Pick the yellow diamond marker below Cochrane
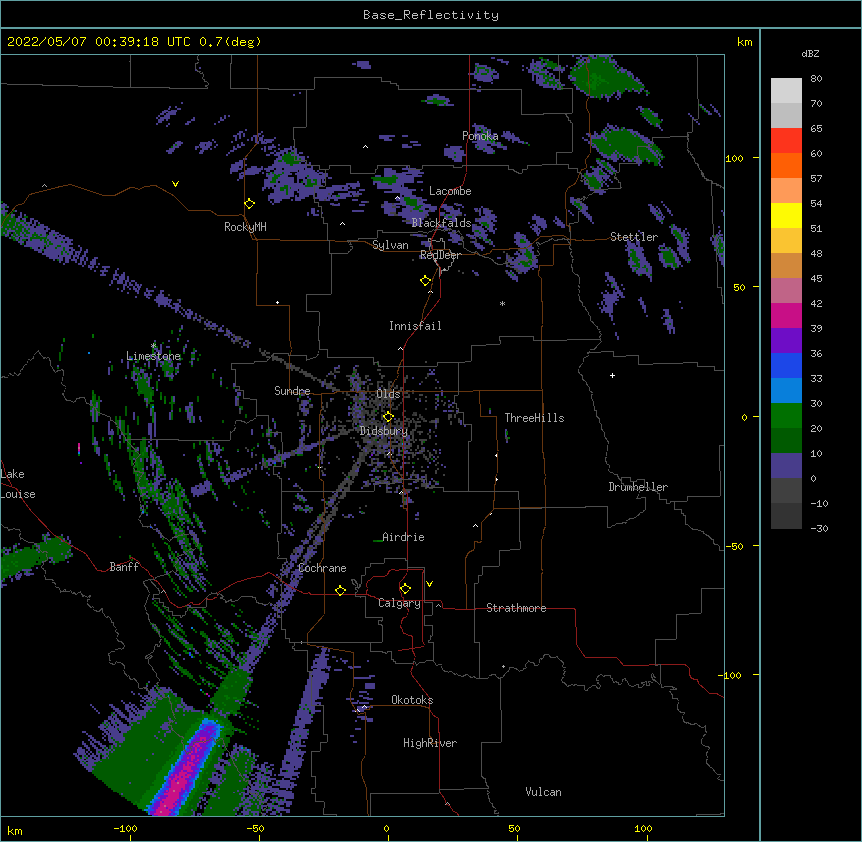862x842 pixels. pyautogui.click(x=340, y=591)
